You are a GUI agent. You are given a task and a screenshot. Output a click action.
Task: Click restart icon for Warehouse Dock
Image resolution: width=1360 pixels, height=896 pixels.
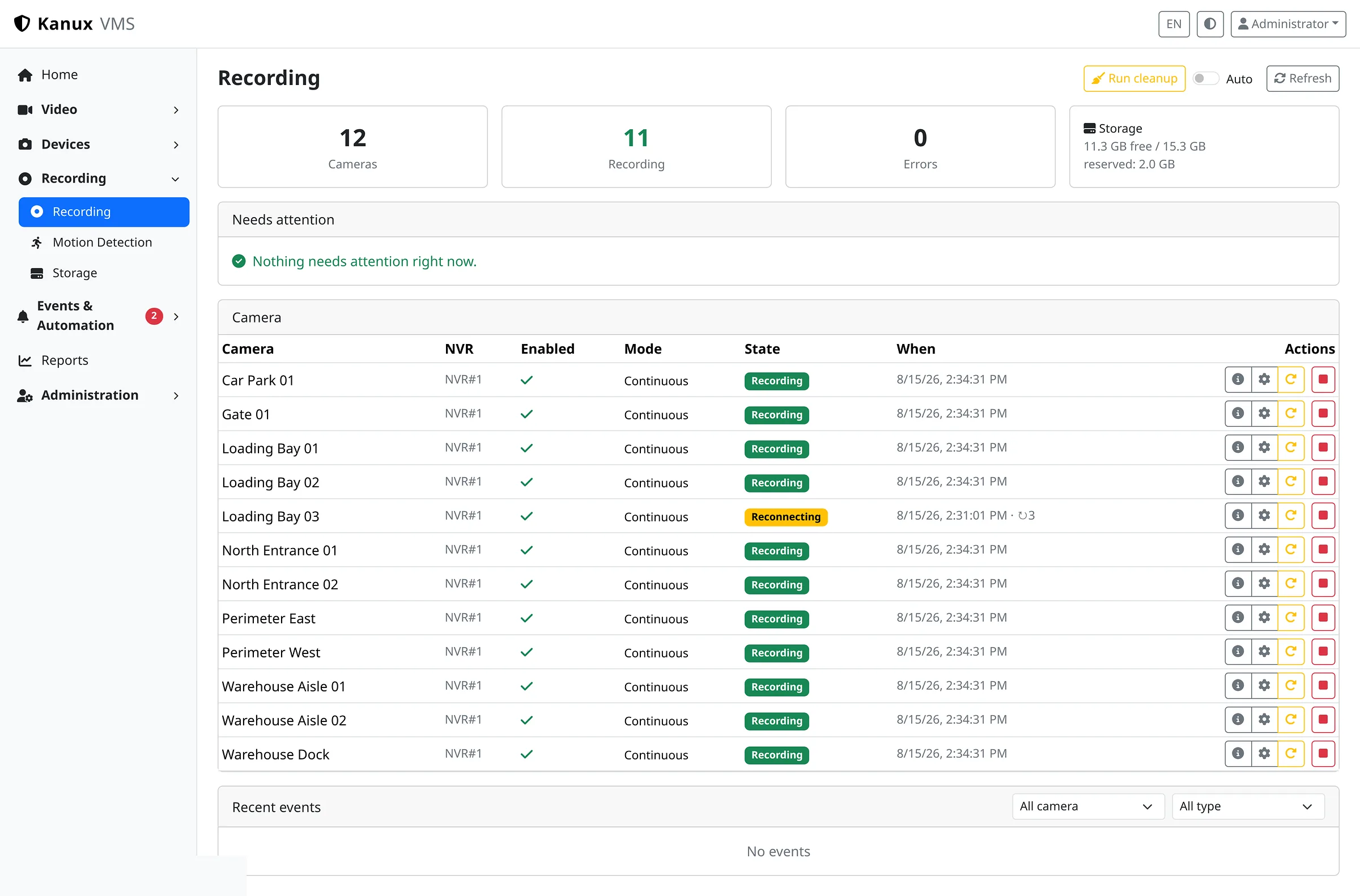1290,754
